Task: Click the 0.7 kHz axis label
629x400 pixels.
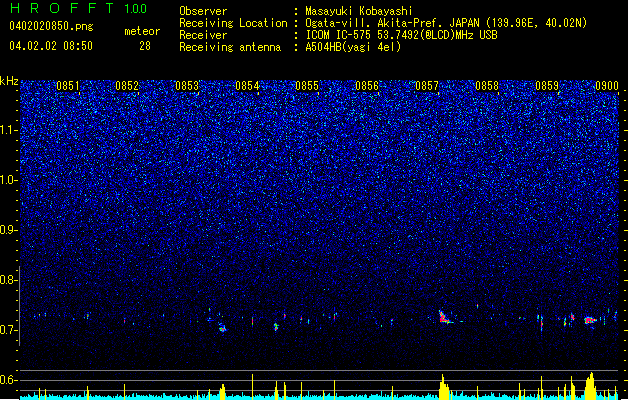Action: click(x=8, y=330)
